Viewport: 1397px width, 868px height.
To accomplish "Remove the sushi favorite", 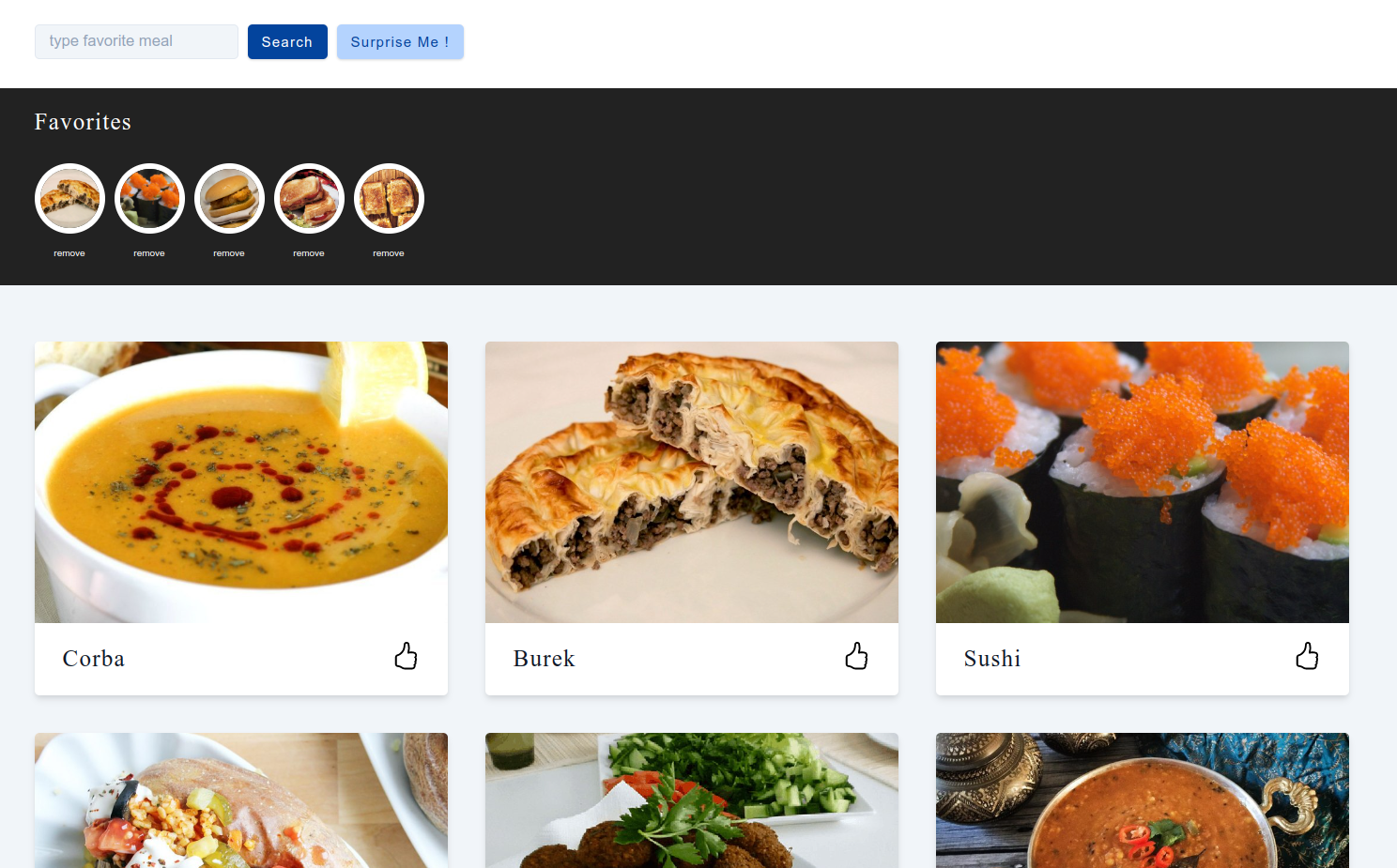I will tap(149, 253).
